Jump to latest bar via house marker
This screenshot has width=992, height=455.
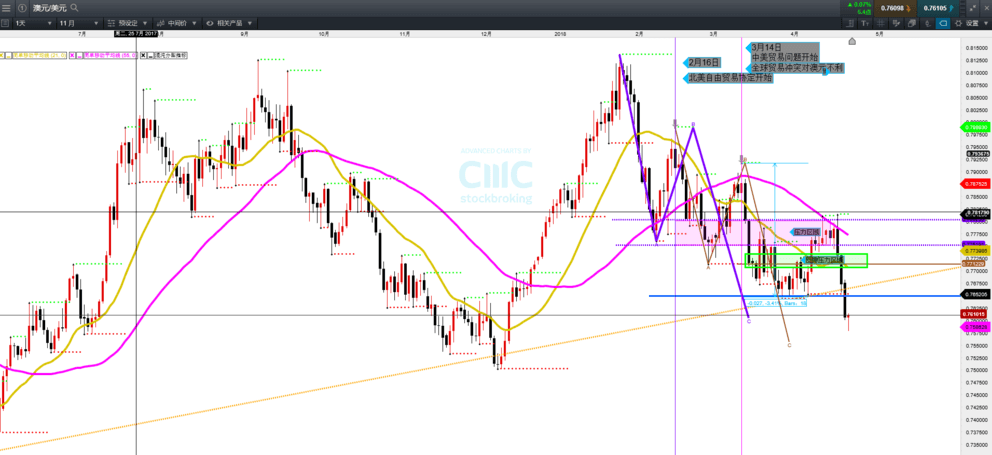pyautogui.click(x=852, y=41)
